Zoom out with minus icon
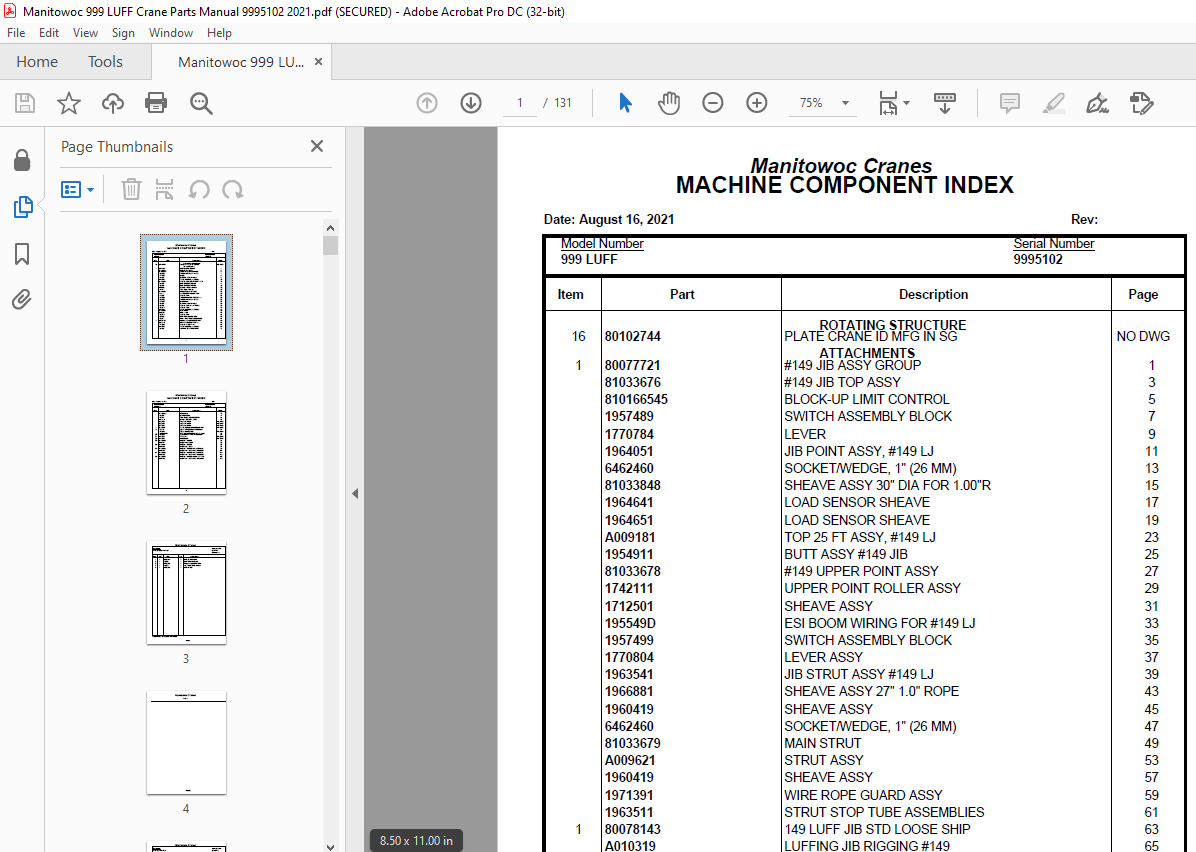 pos(712,103)
